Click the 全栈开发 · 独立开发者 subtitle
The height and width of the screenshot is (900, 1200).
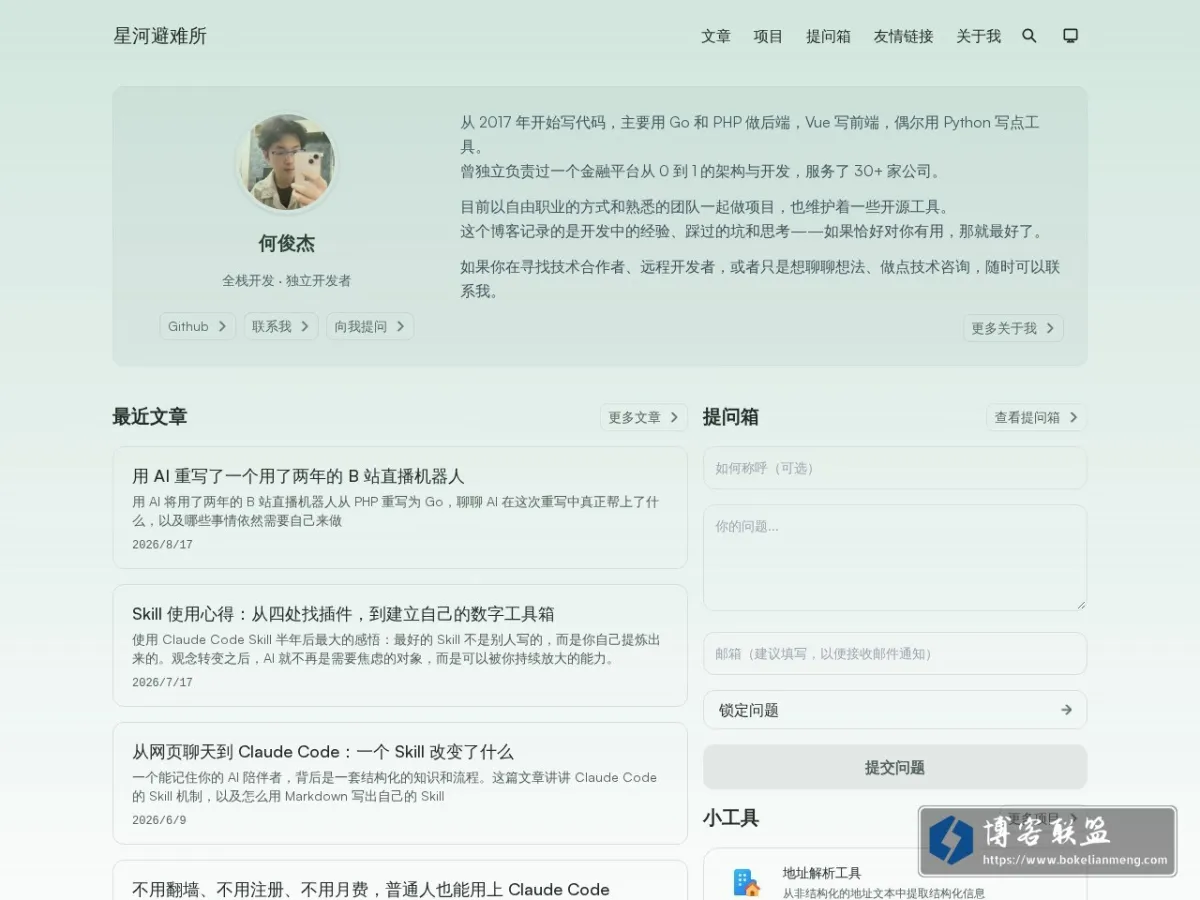(286, 281)
